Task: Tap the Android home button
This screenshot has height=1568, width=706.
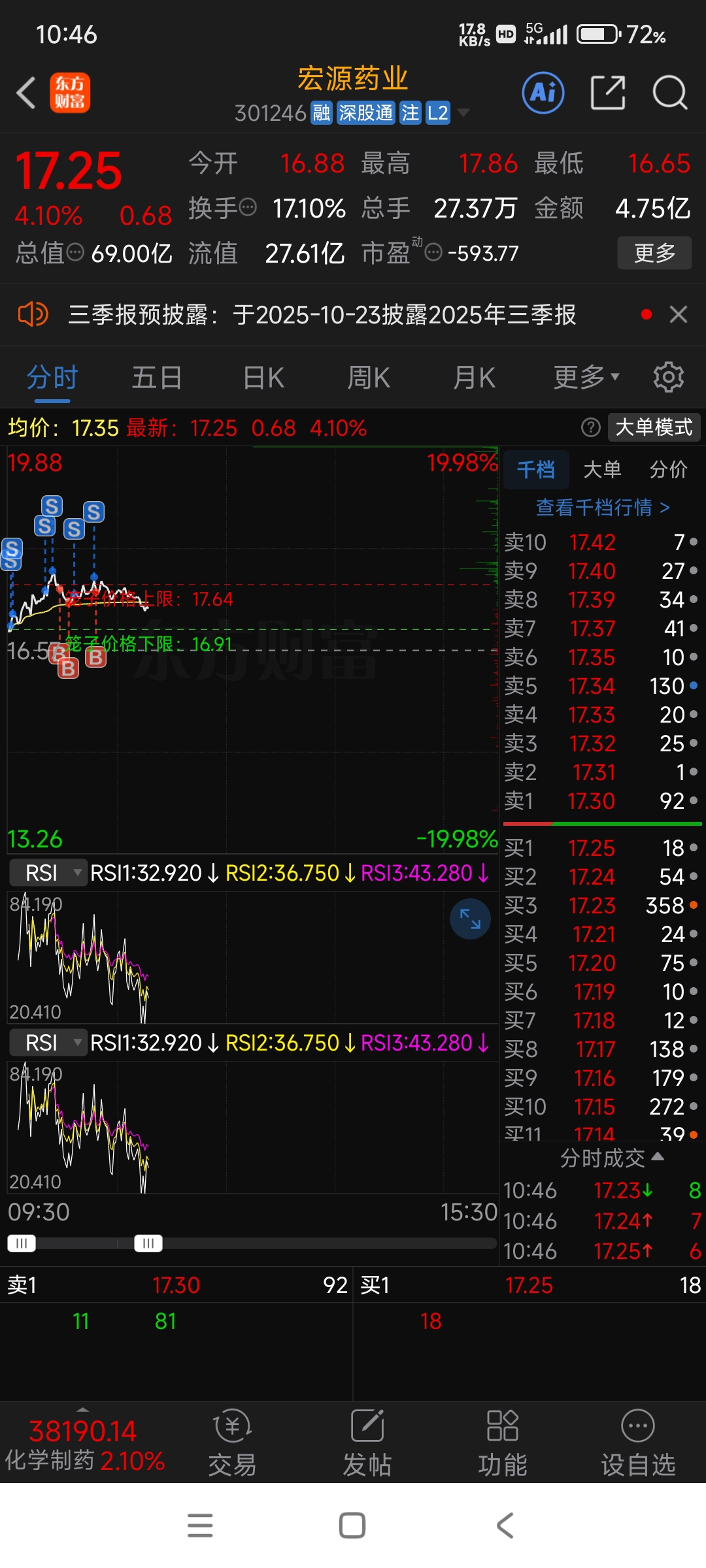Action: [352, 1526]
